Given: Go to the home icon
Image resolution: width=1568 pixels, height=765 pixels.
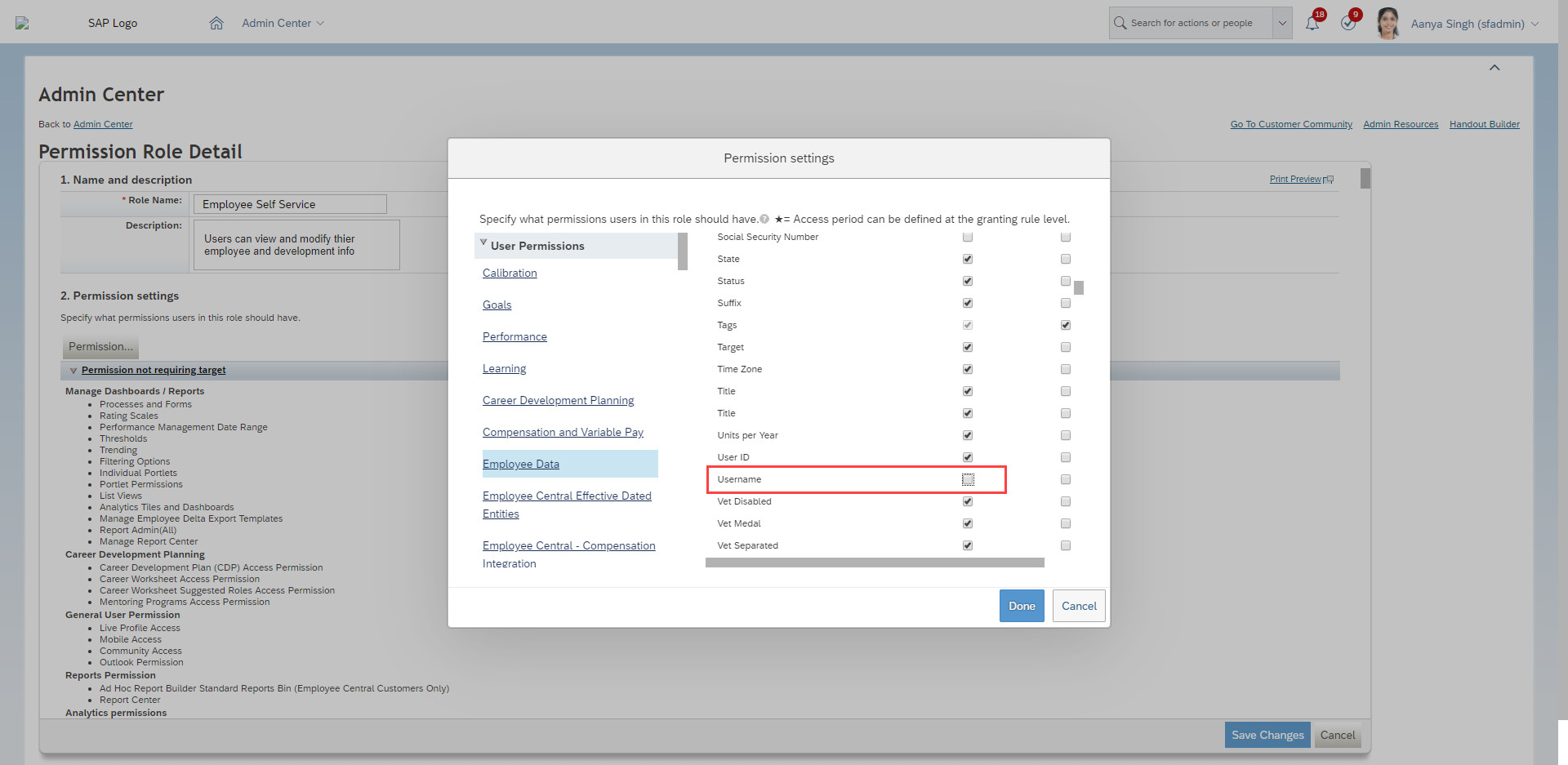Looking at the screenshot, I should pyautogui.click(x=216, y=23).
